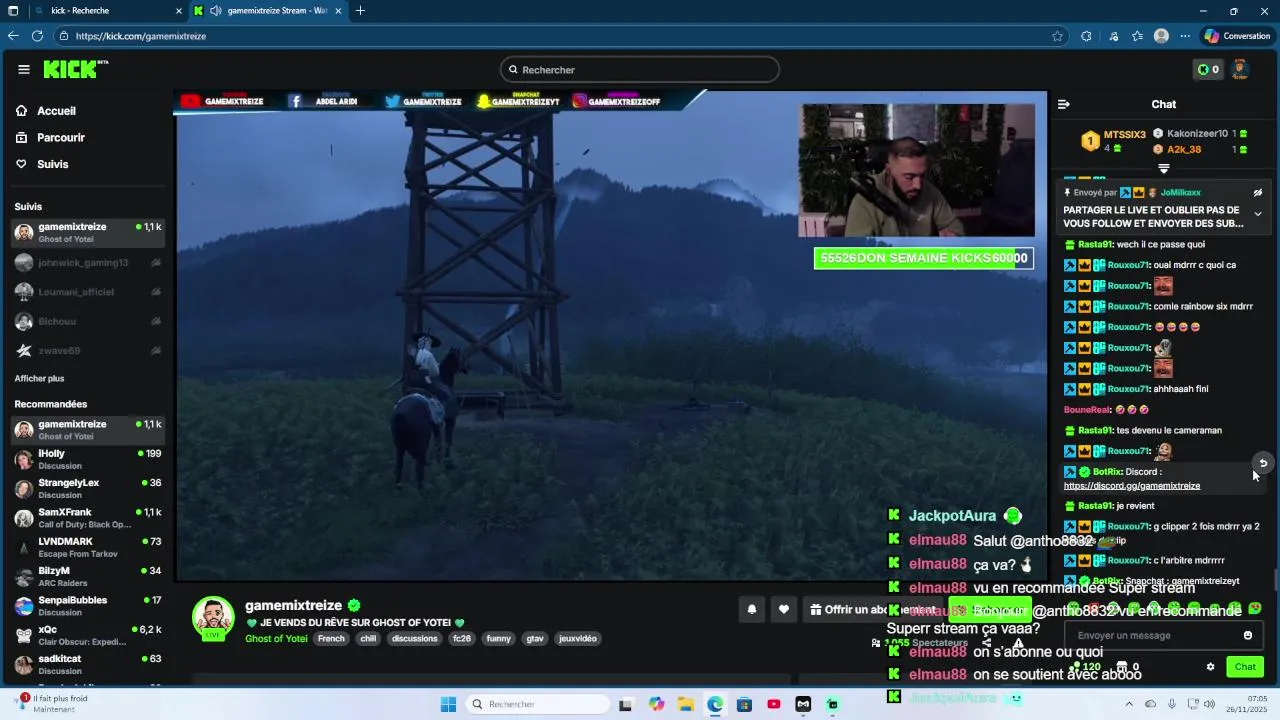Open File Explorer from the taskbar
The image size is (1280, 720).
click(x=686, y=704)
